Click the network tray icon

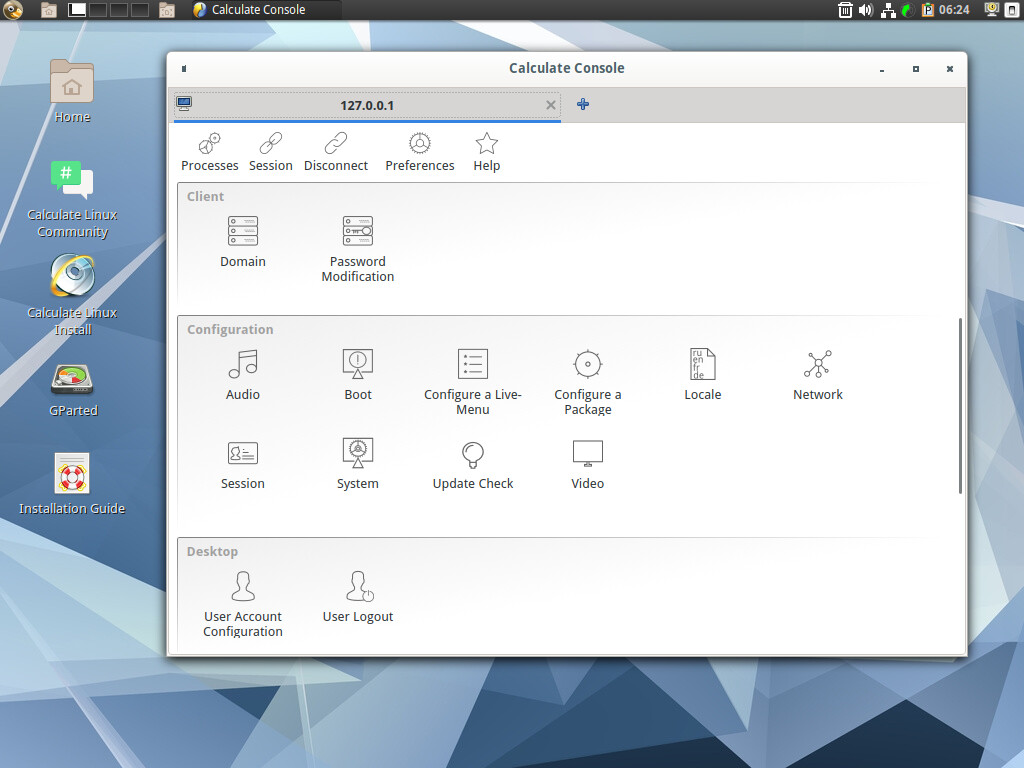pos(888,10)
